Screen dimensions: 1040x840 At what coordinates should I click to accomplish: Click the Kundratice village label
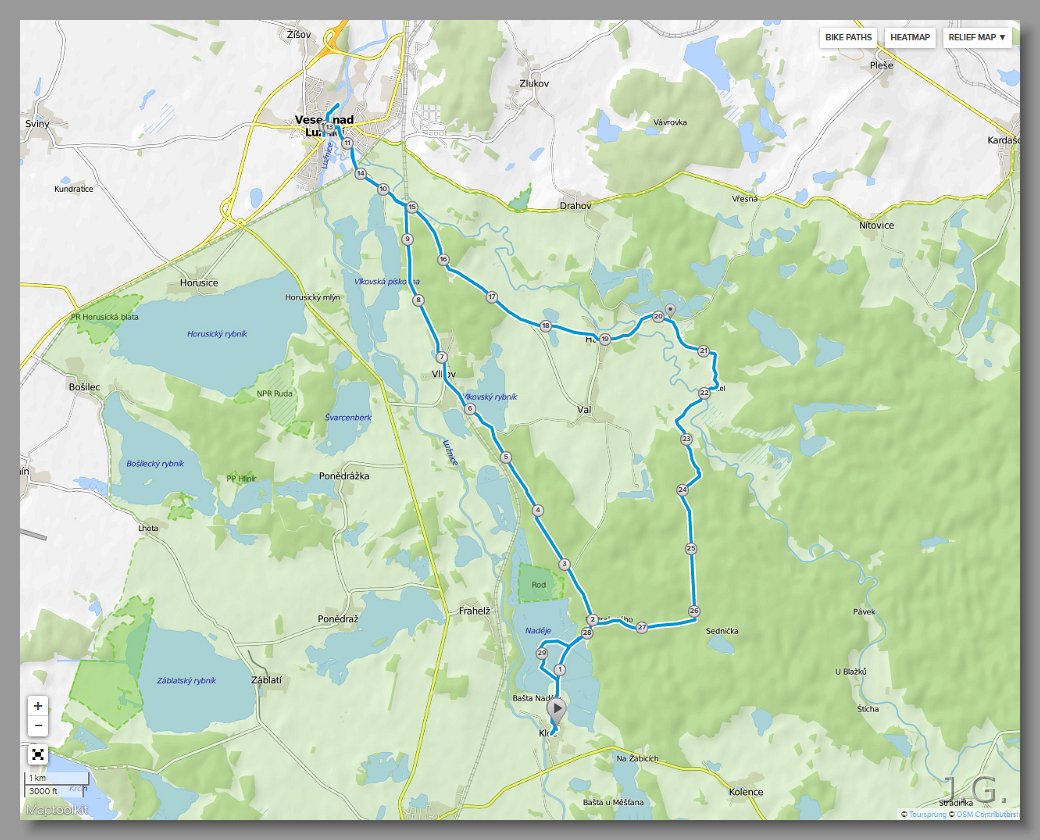click(x=74, y=188)
